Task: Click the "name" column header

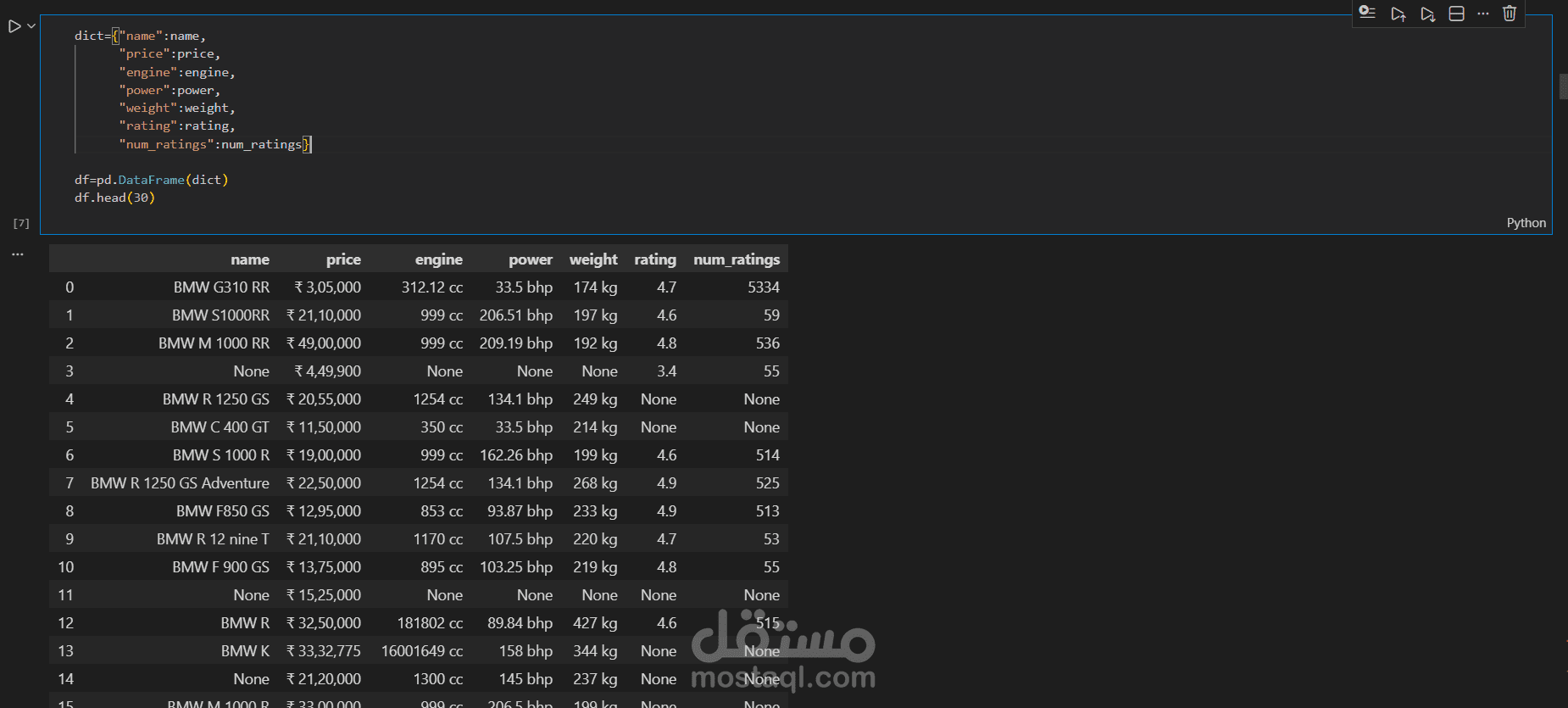Action: (250, 259)
